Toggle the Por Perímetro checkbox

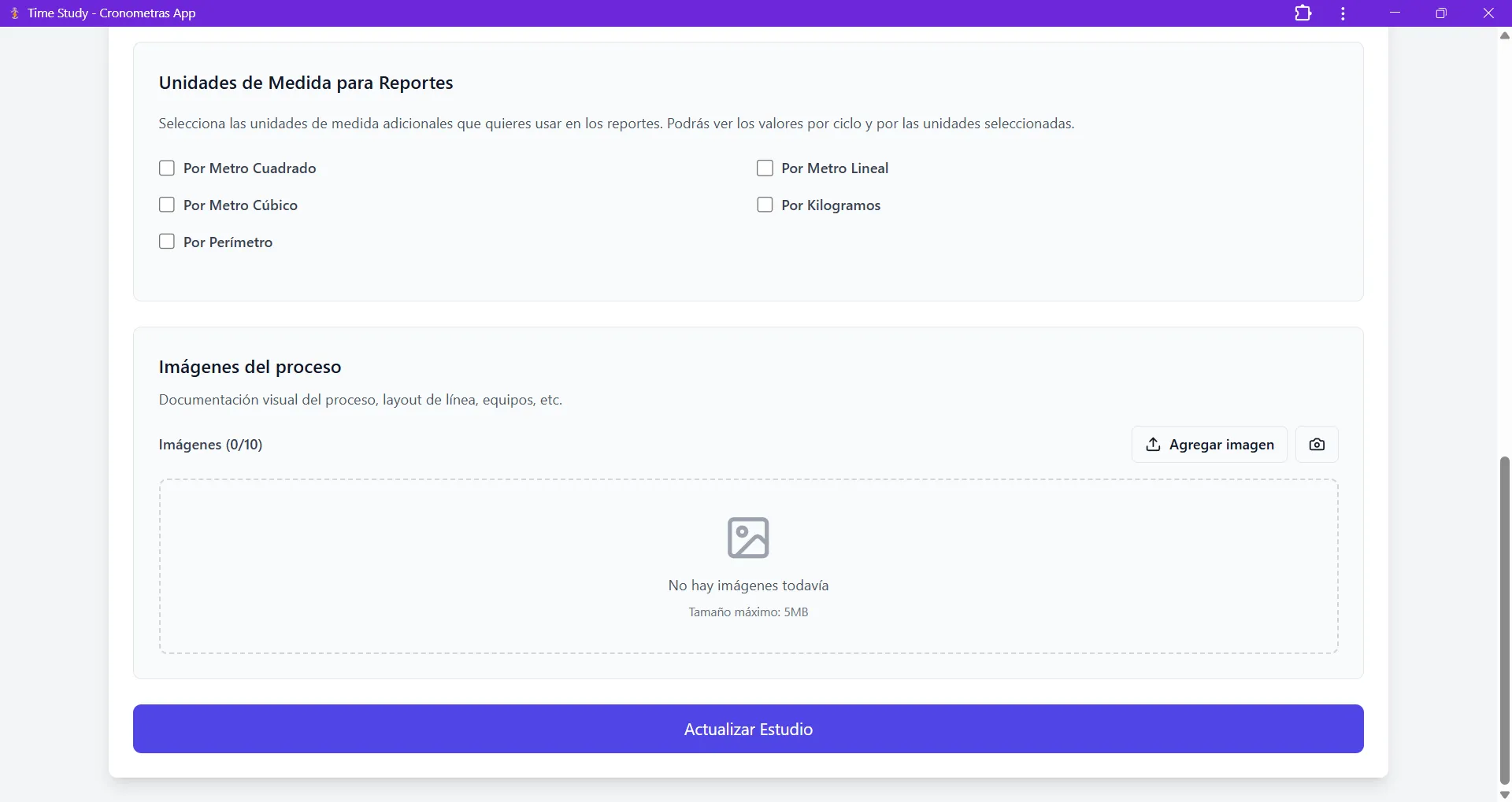(167, 242)
